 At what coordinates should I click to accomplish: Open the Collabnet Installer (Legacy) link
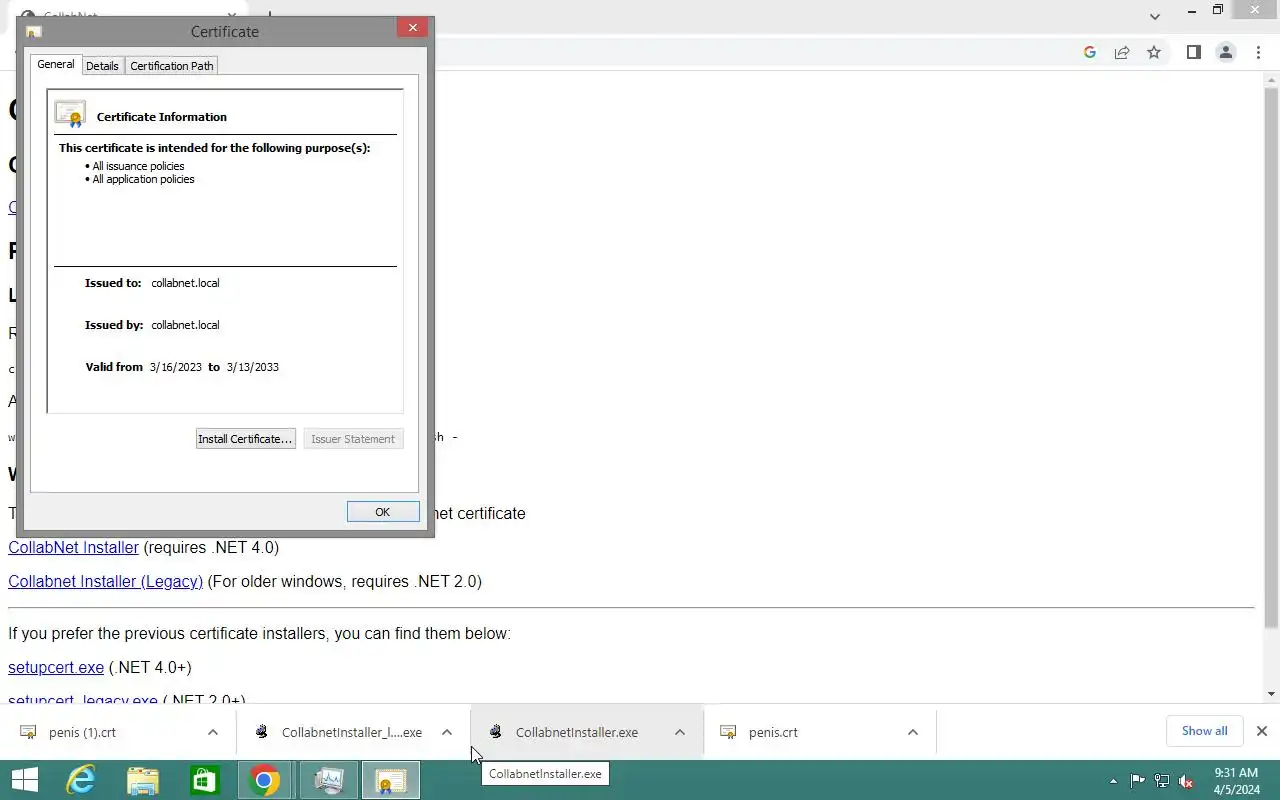(106, 582)
